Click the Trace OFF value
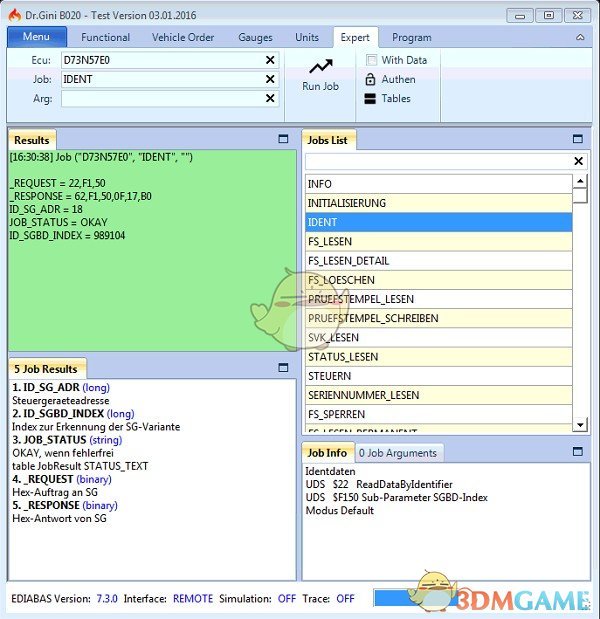The image size is (600, 619). [x=345, y=598]
